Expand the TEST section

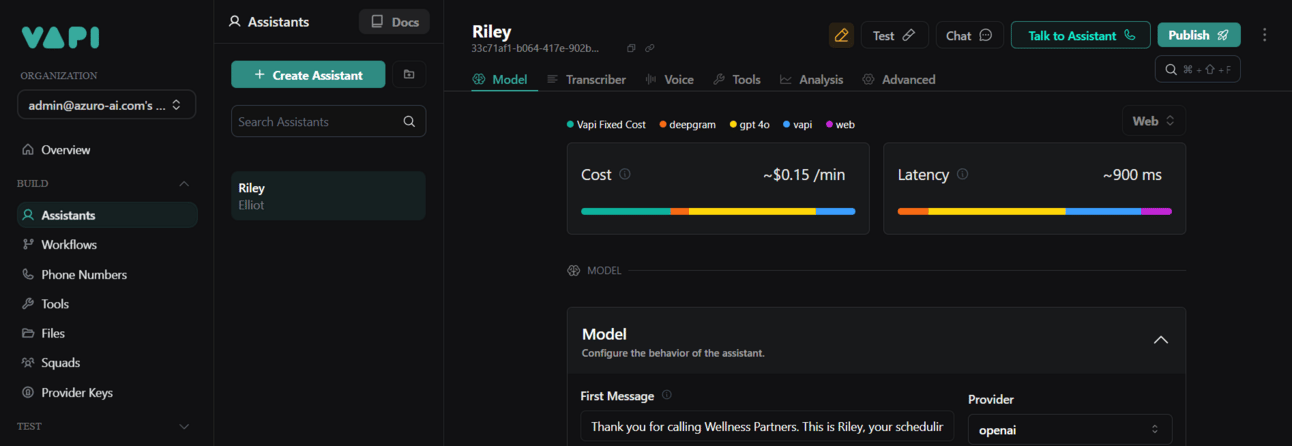pos(183,426)
